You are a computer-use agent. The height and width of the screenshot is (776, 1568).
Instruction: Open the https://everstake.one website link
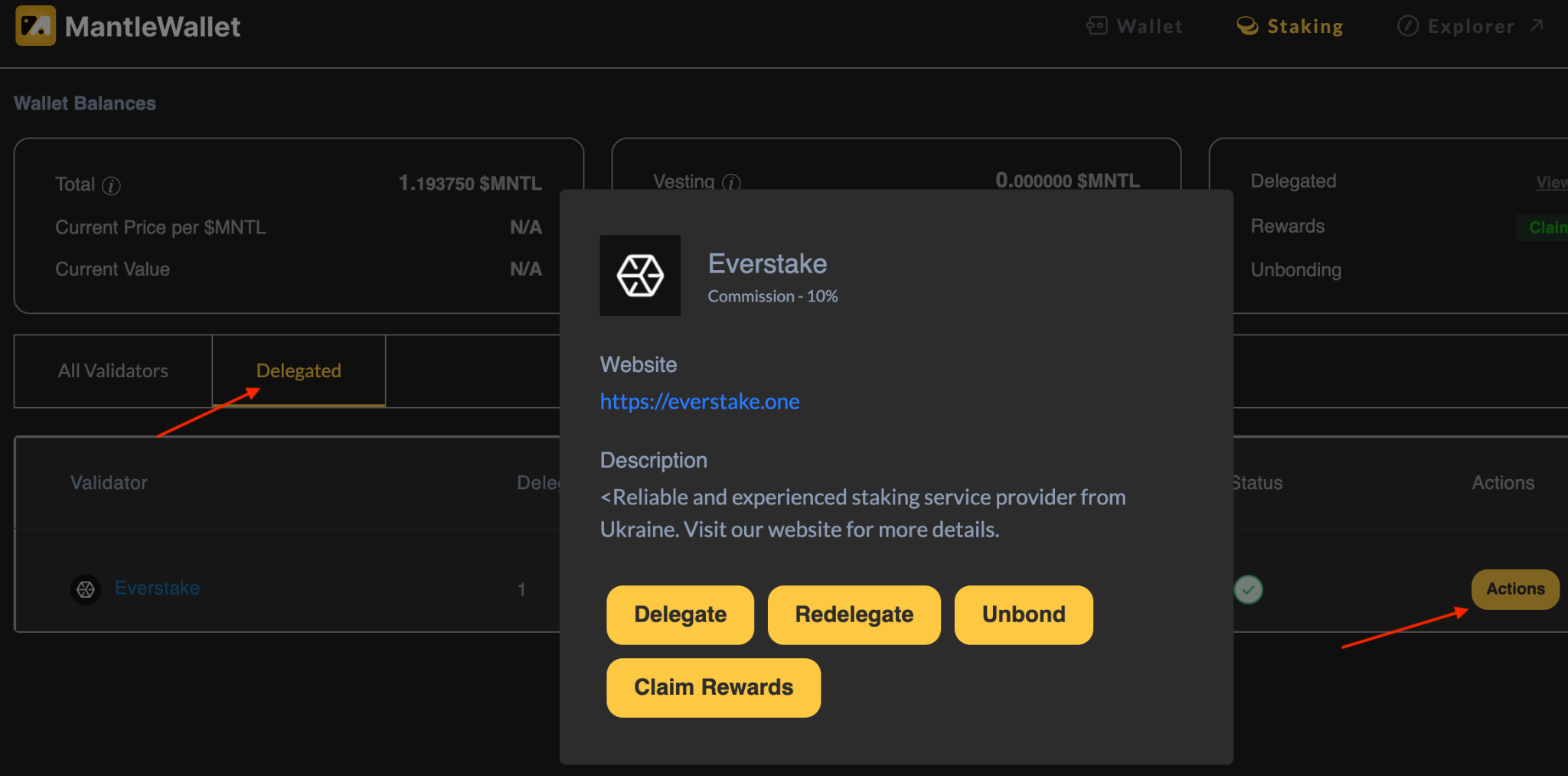[x=700, y=402]
